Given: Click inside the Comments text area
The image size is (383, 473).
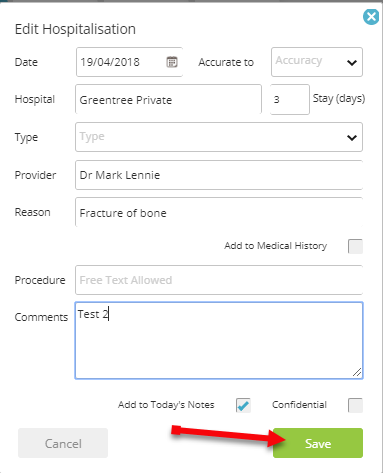Looking at the screenshot, I should [219, 340].
